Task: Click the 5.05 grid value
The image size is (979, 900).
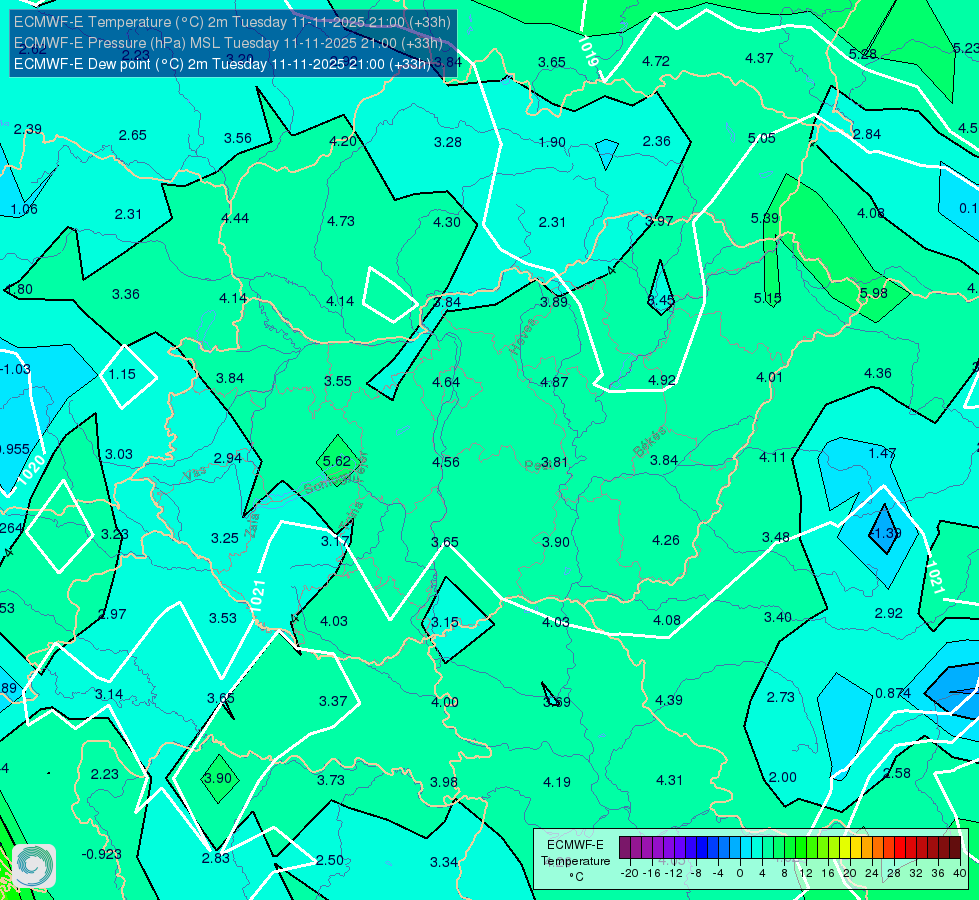Action: tap(762, 138)
